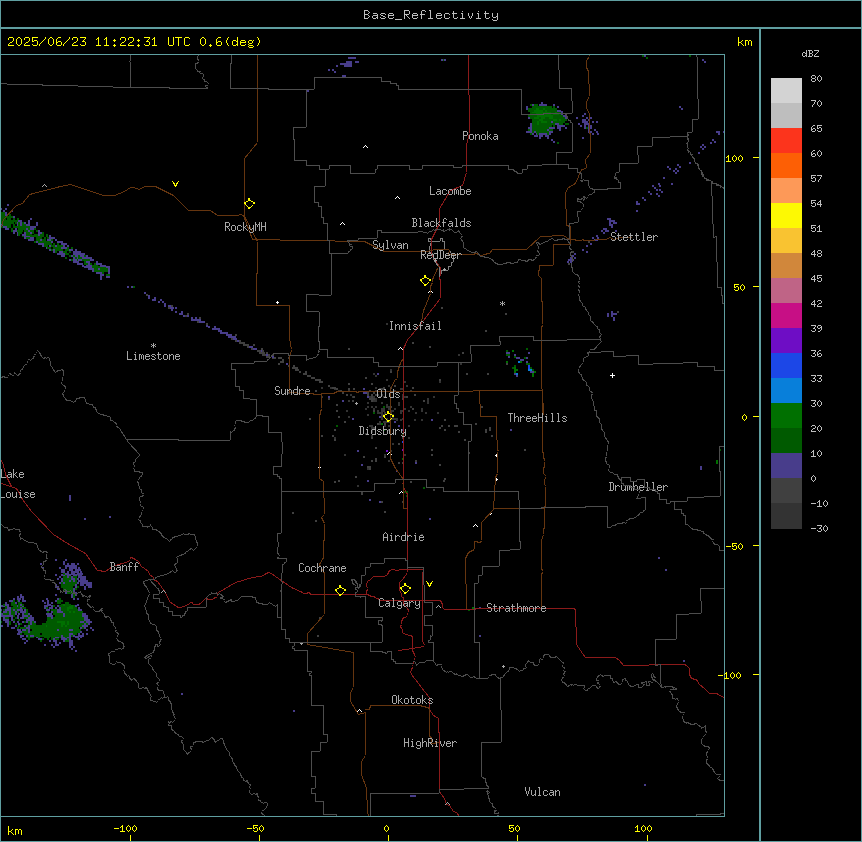This screenshot has height=842, width=862.
Task: Click the RedDeer city label
Action: tap(440, 255)
